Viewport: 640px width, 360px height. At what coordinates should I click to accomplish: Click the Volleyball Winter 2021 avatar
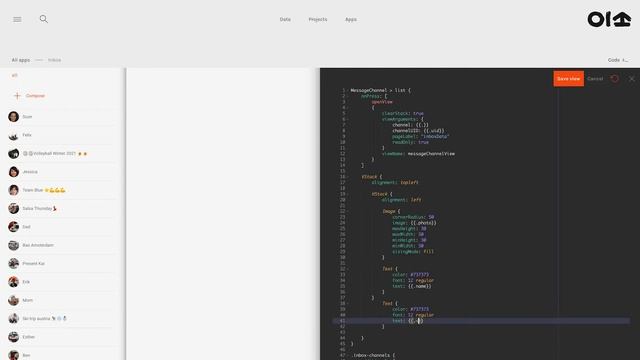coord(13,153)
